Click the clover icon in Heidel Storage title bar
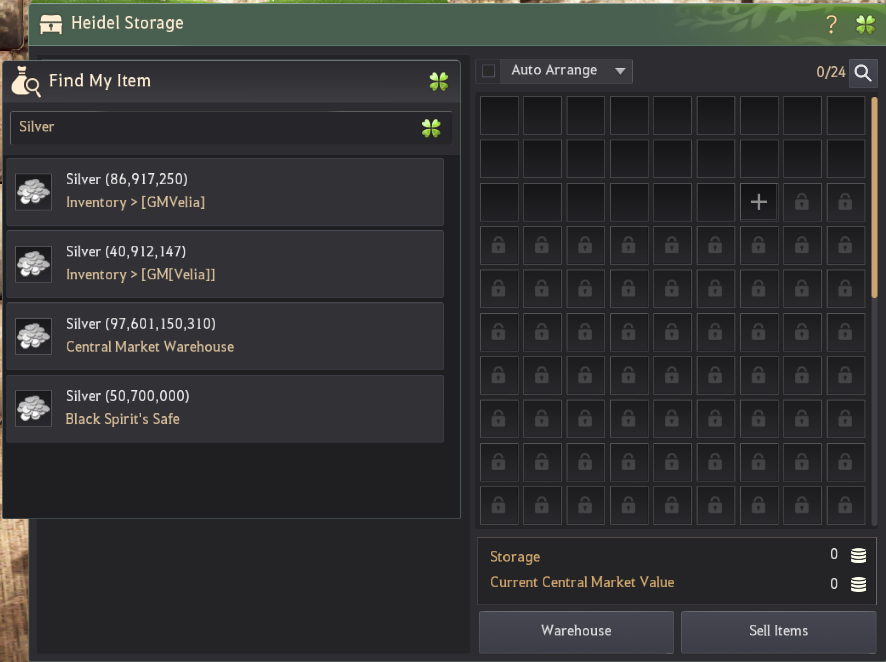886x662 pixels. click(866, 24)
